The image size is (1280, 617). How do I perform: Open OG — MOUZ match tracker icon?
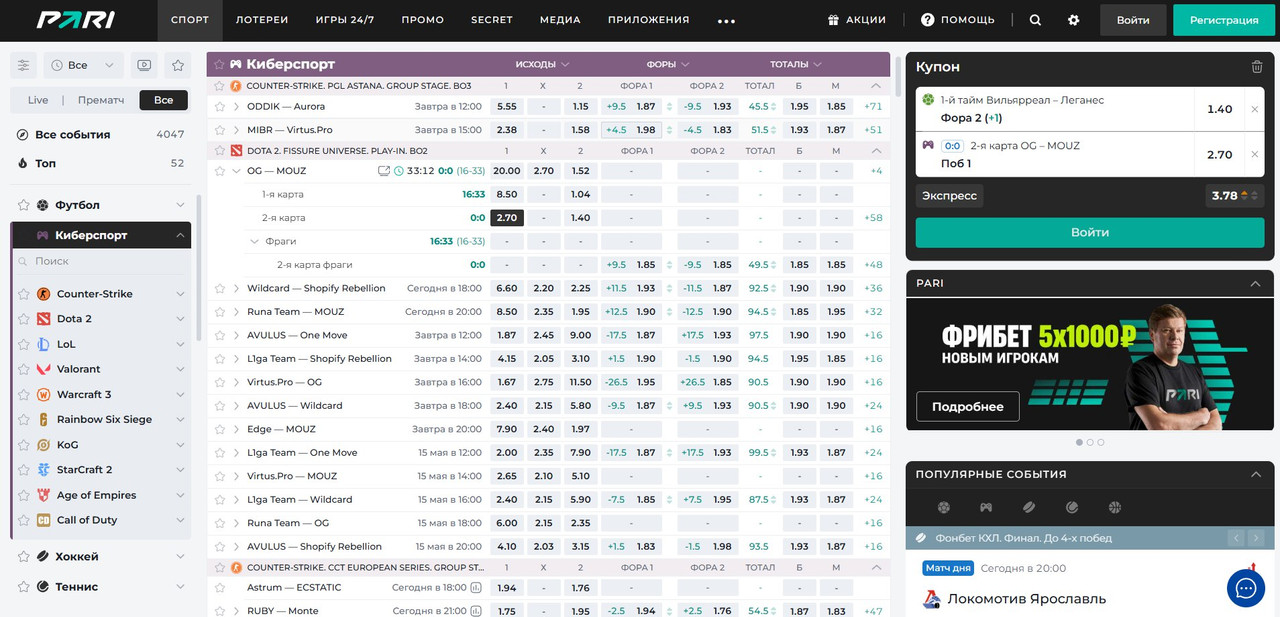[x=384, y=171]
